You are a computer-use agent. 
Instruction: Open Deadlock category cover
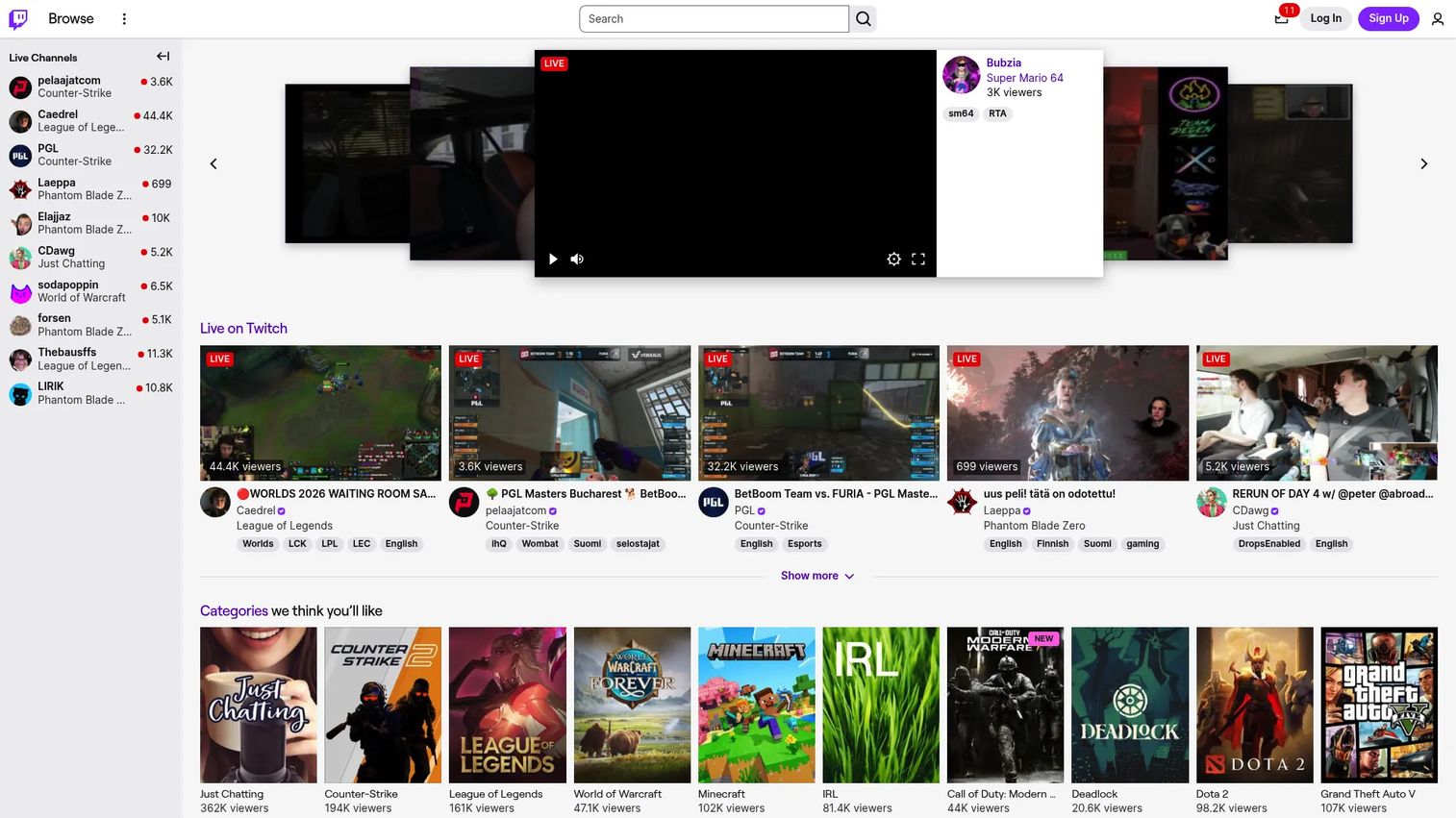[x=1130, y=705]
